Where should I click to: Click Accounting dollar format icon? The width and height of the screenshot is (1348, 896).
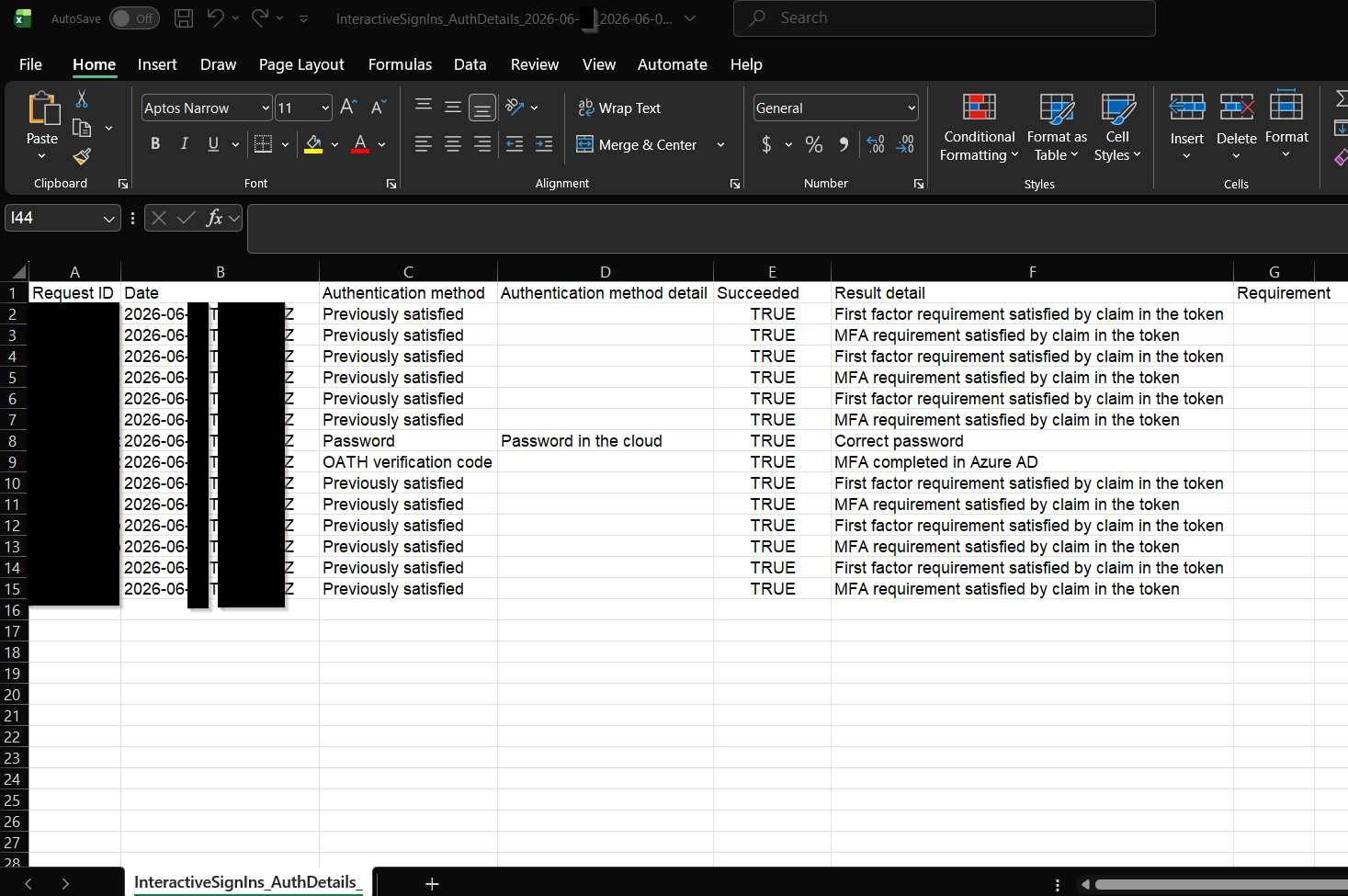pyautogui.click(x=766, y=144)
